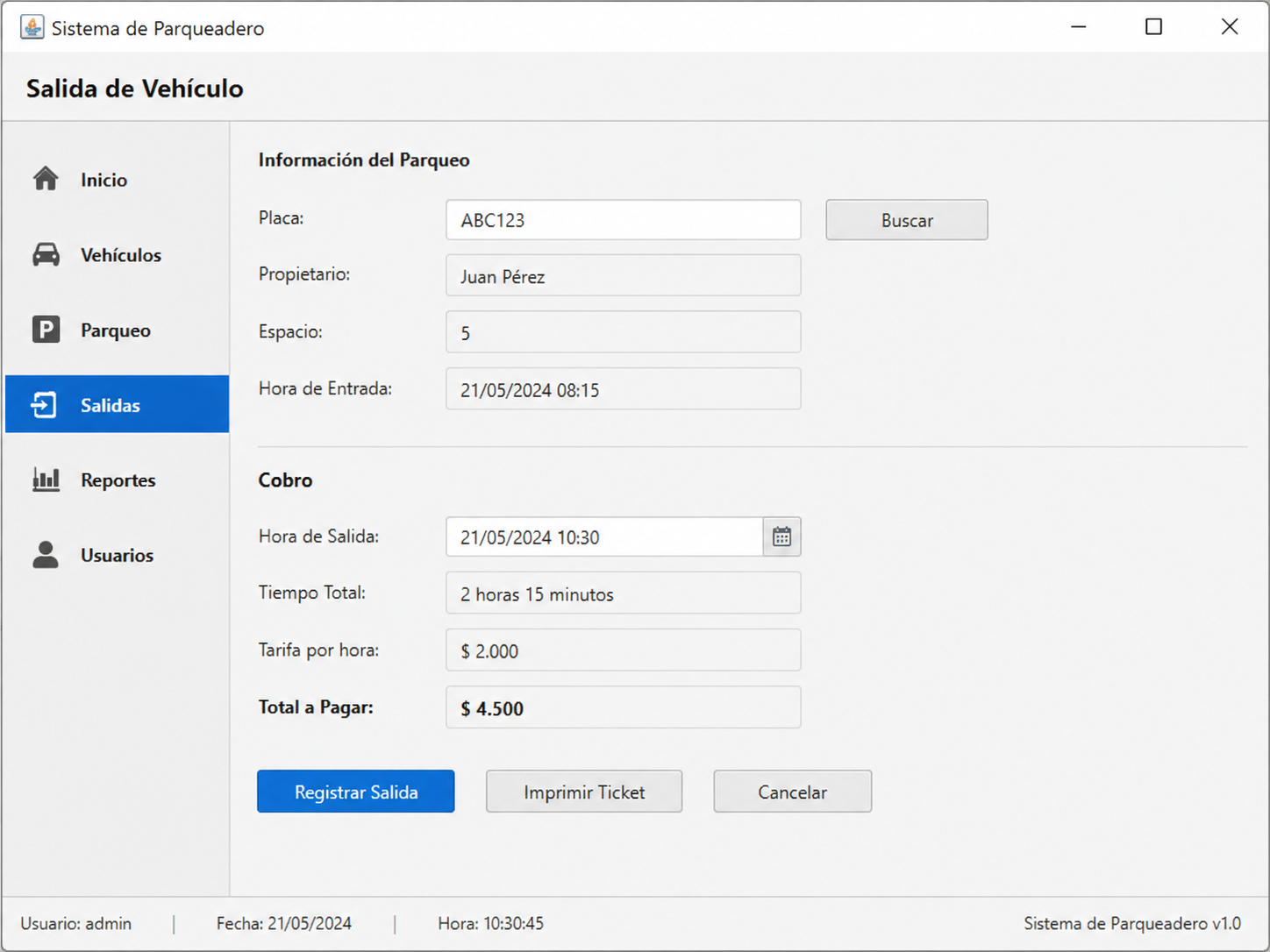Open Vehículos via its car icon
This screenshot has width=1270, height=952.
tap(46, 254)
